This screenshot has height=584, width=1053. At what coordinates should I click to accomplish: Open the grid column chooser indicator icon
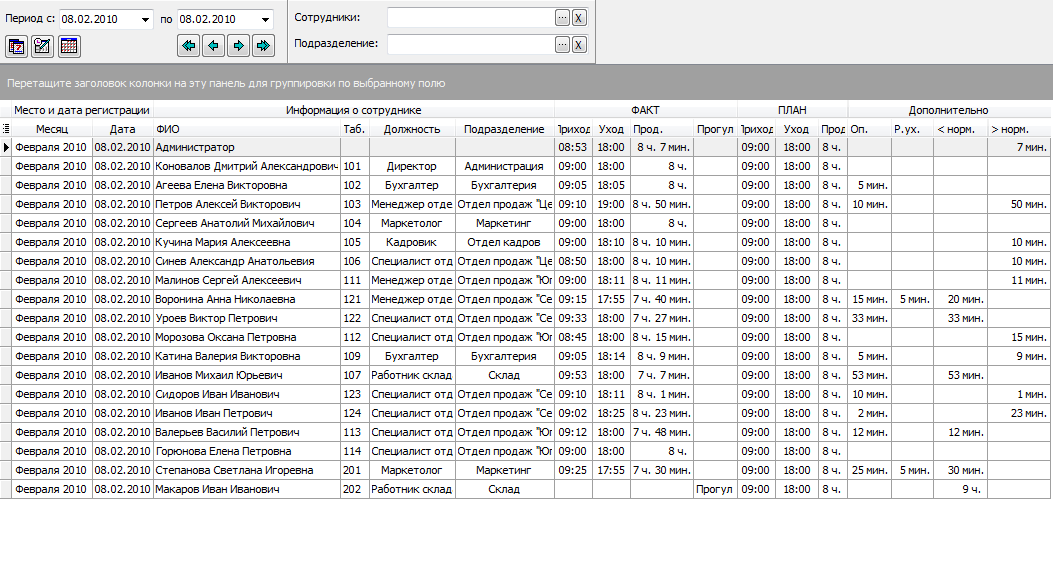click(x=6, y=129)
